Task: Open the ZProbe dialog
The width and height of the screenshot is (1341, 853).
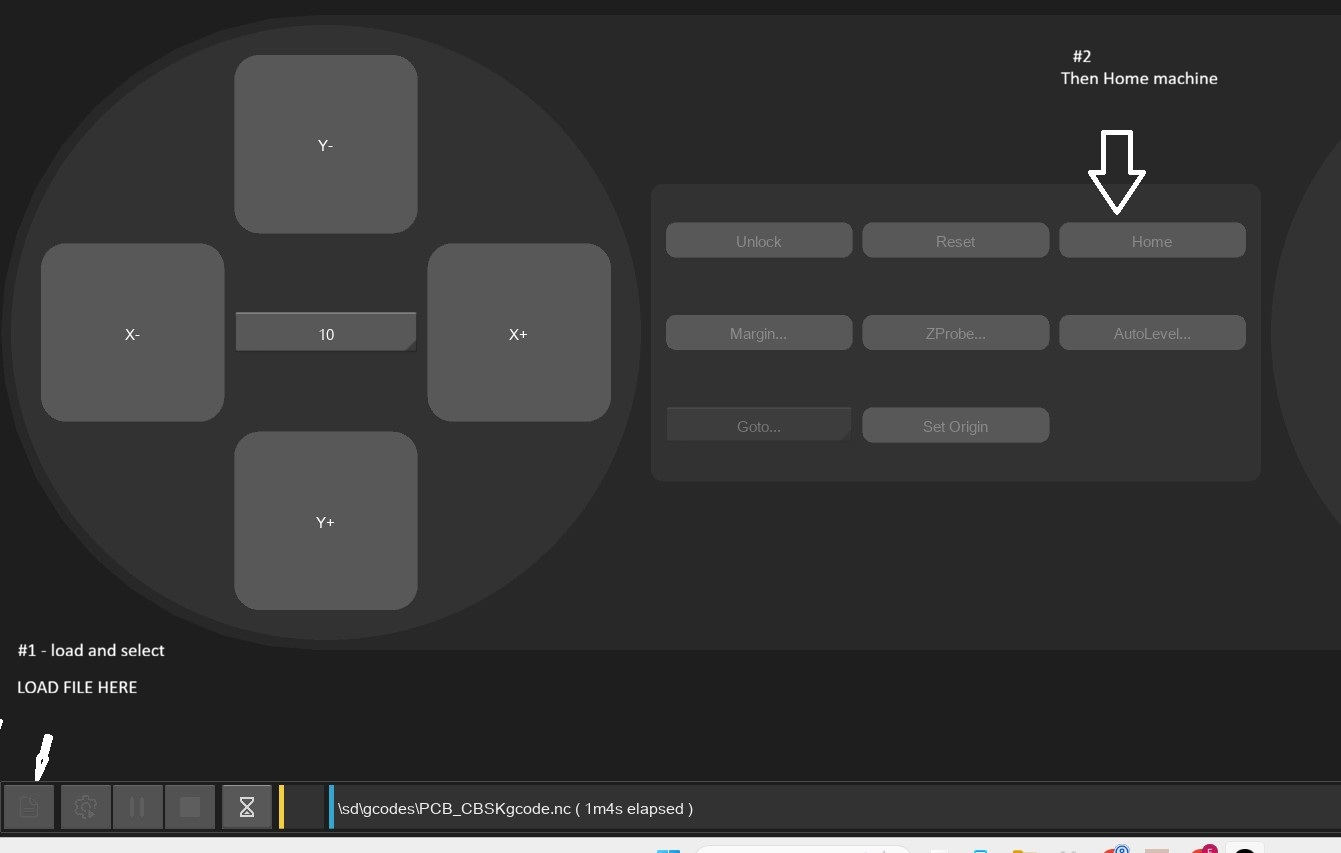Action: 955,332
